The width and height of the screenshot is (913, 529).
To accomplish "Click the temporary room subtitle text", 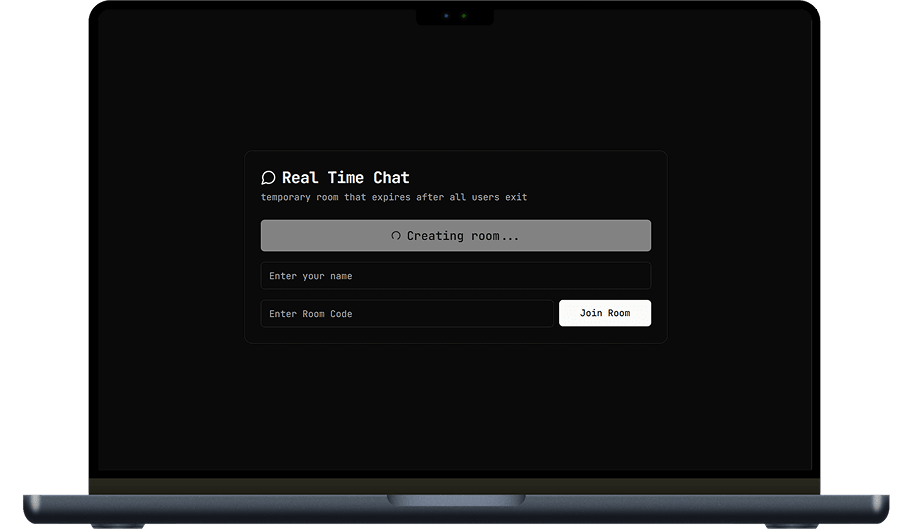I will 393,197.
